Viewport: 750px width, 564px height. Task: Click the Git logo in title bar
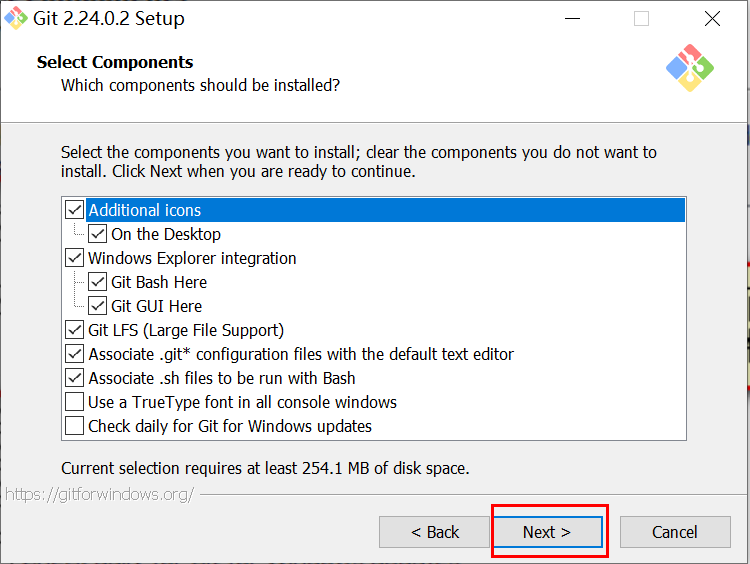point(17,18)
